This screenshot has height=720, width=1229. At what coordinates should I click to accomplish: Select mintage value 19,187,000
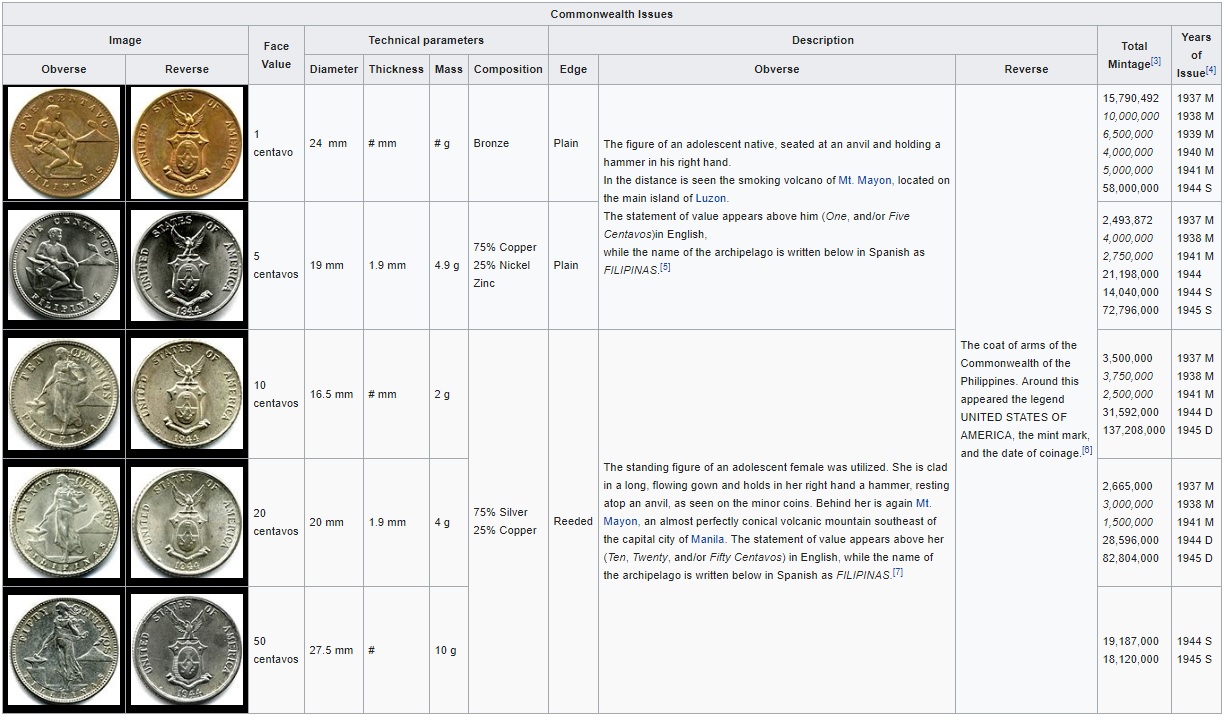(x=1131, y=641)
